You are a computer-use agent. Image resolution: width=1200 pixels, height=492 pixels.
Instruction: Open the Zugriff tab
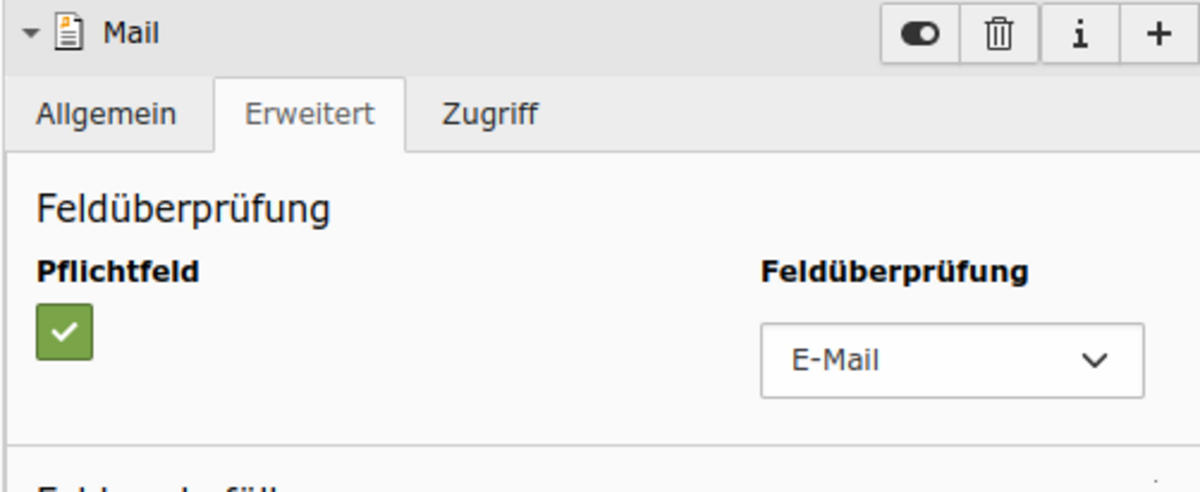click(490, 114)
